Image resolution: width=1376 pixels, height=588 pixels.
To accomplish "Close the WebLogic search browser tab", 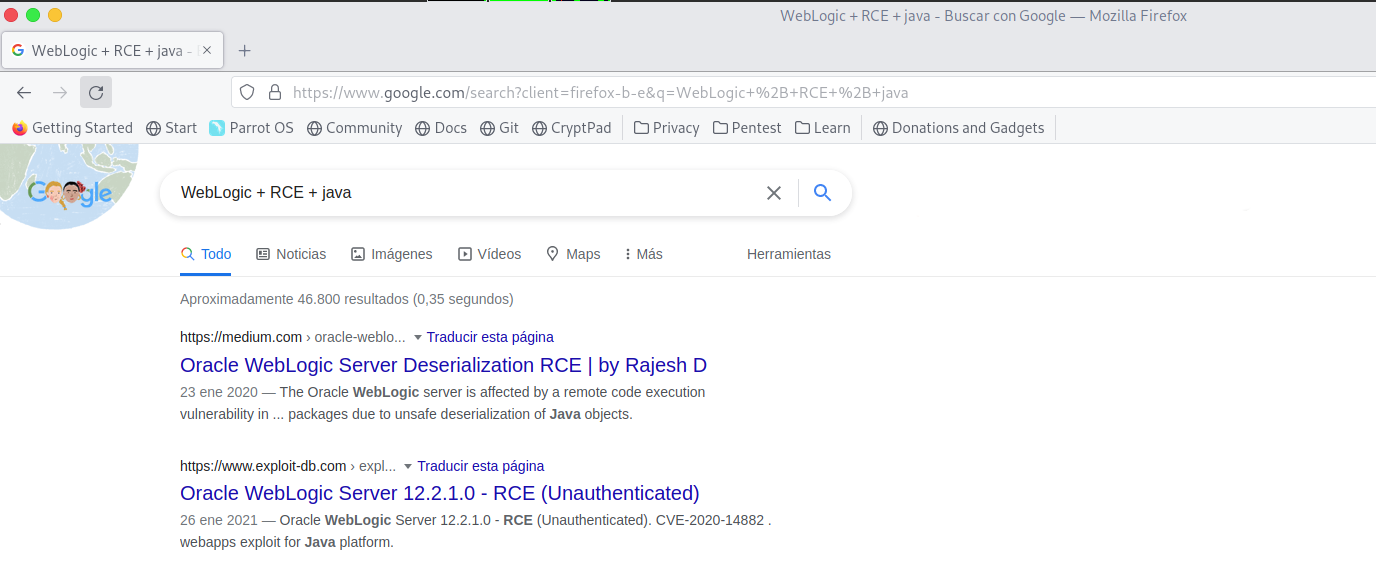I will 207,51.
